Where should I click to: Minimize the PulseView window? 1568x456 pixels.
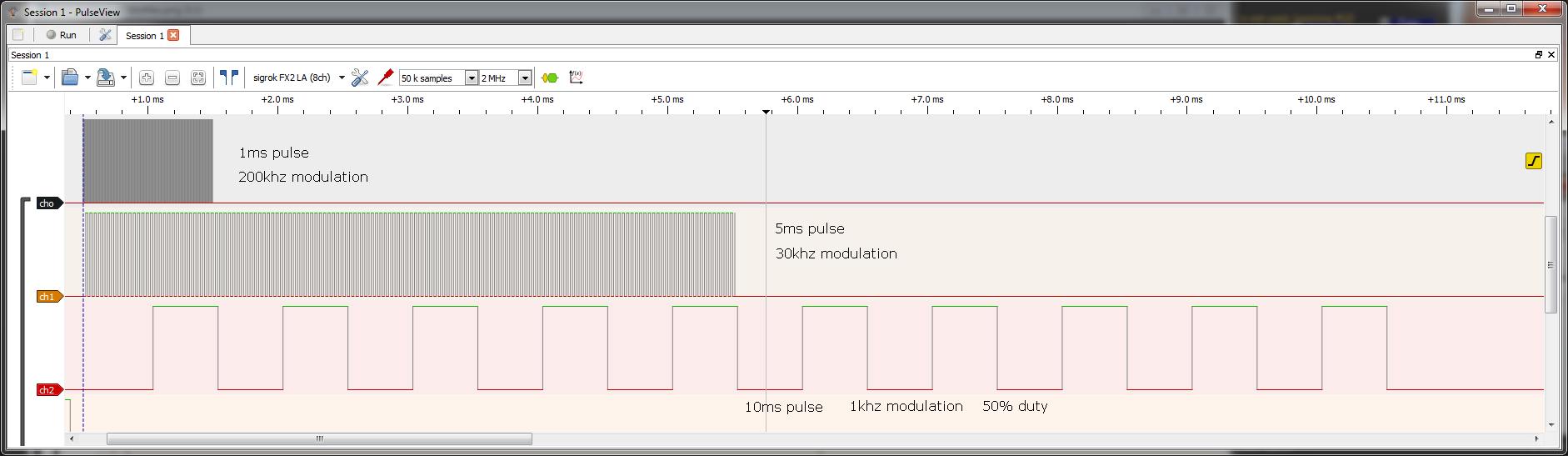click(x=1489, y=8)
